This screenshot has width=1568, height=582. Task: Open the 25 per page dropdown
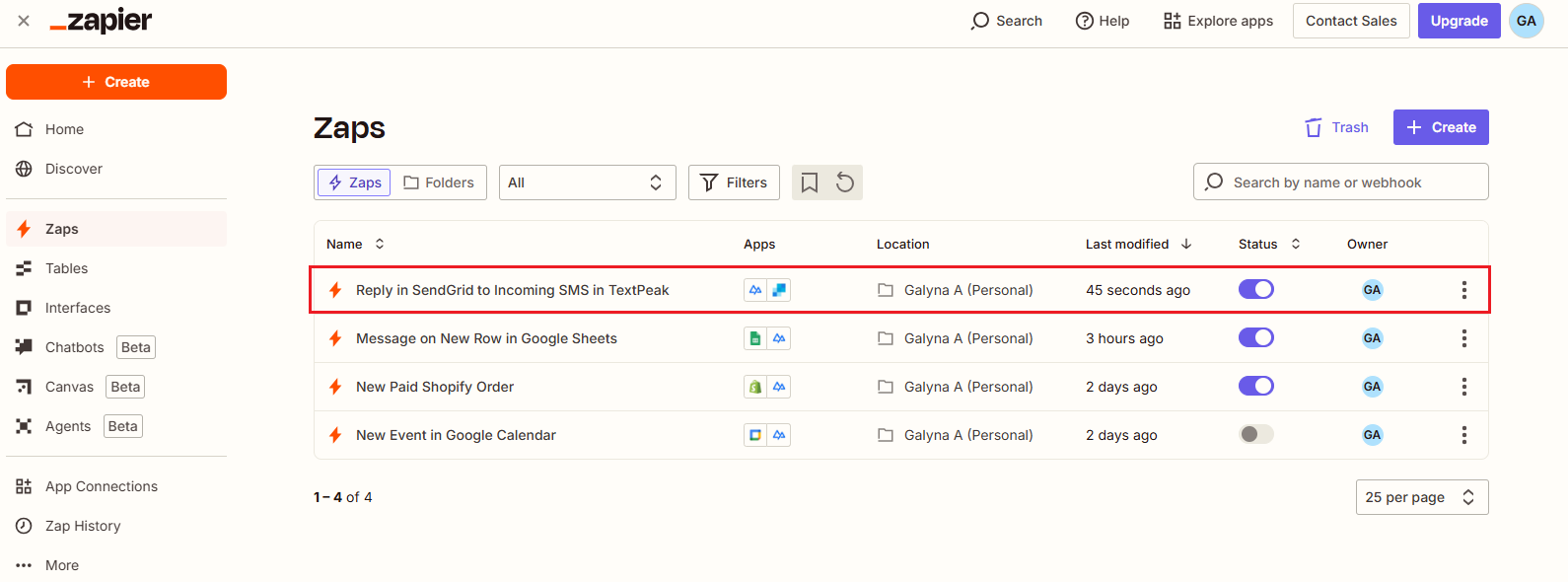point(1422,497)
